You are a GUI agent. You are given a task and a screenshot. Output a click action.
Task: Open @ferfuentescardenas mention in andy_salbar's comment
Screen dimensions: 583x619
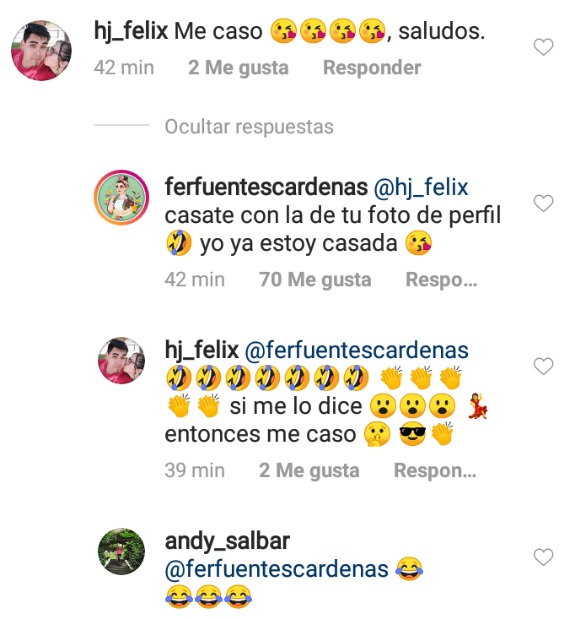(276, 569)
